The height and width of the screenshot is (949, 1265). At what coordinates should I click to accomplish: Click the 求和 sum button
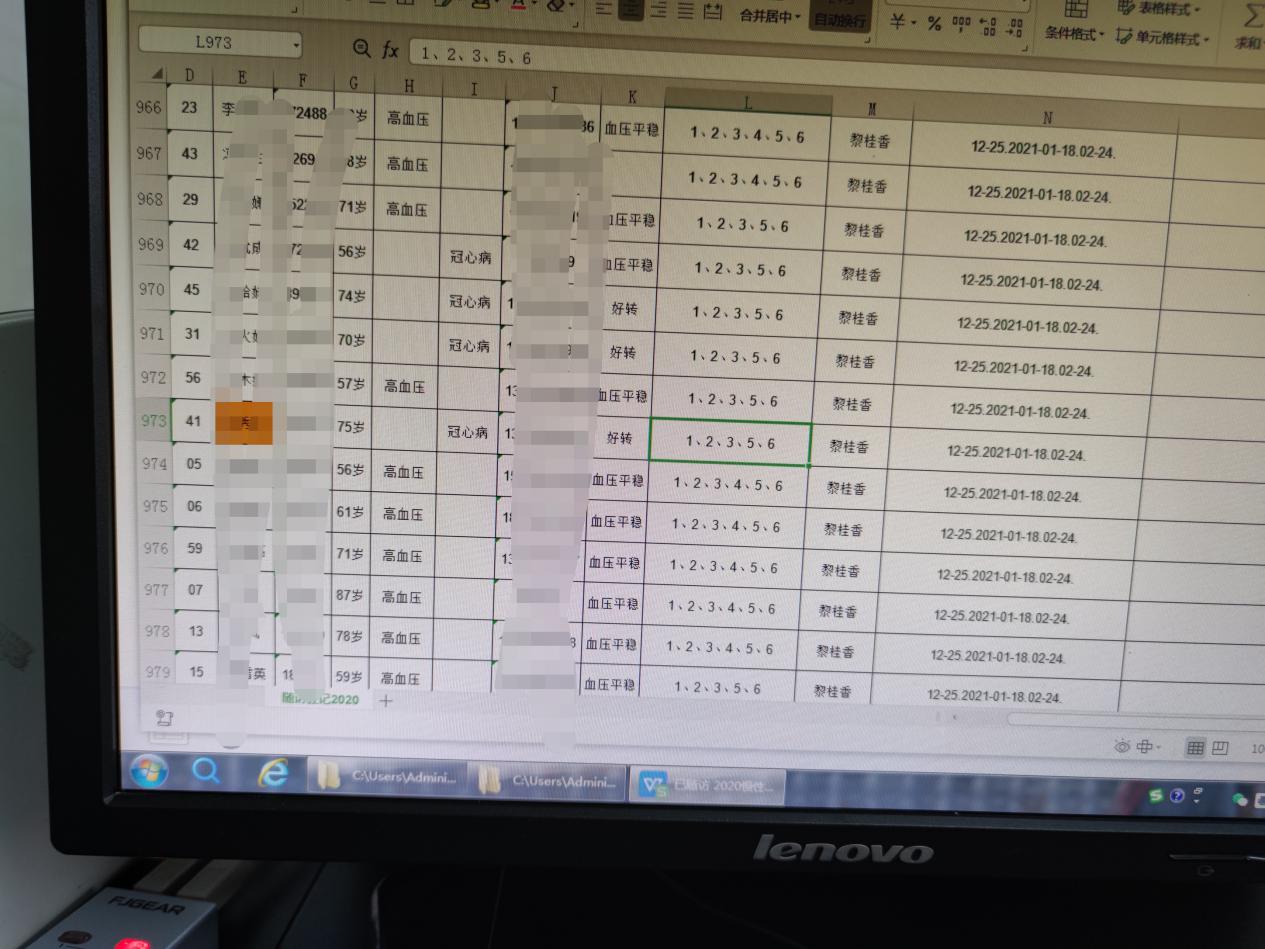click(1250, 43)
